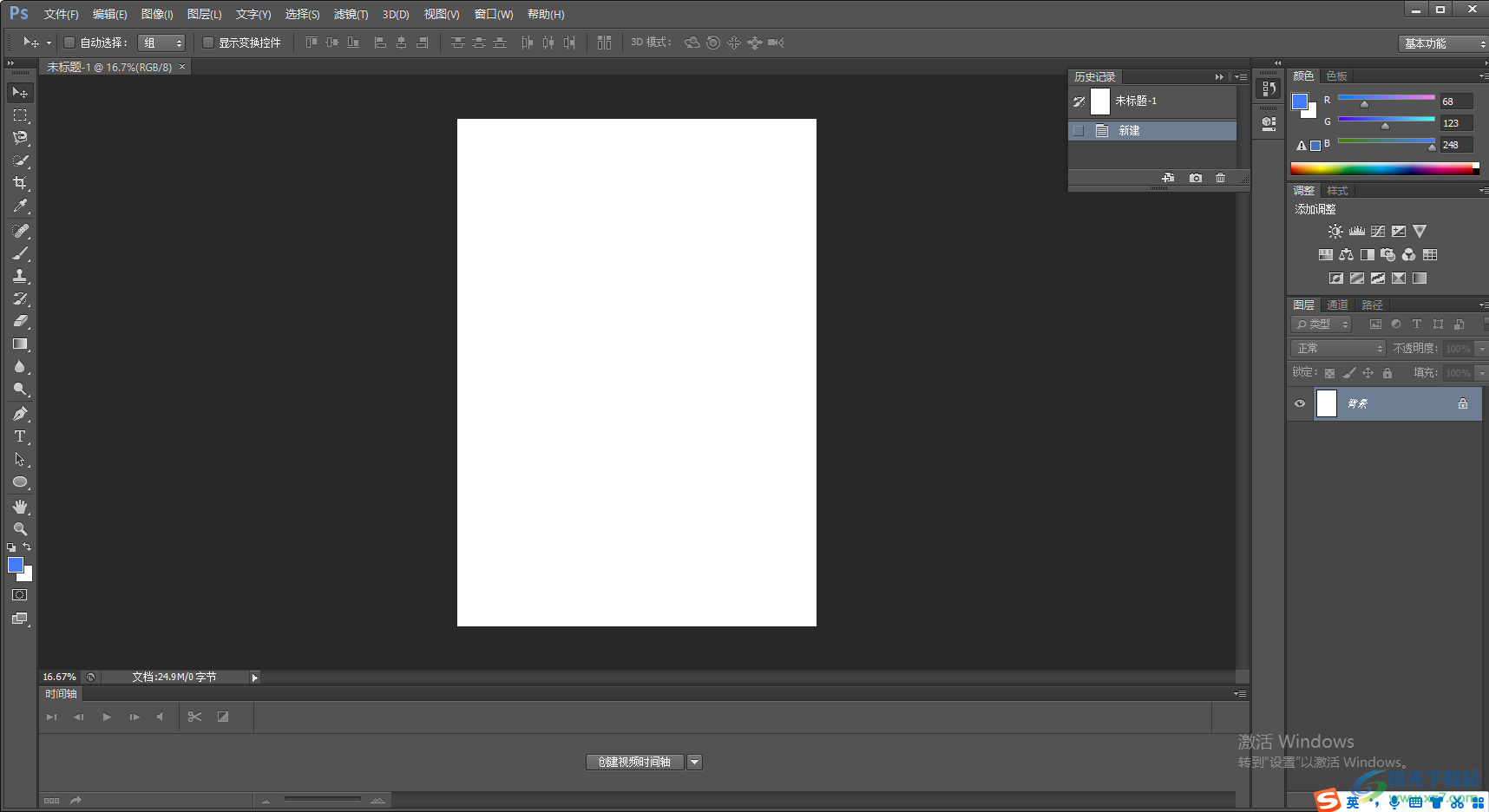Select the Dodge tool
Screen dimensions: 1489x812
[x=20, y=389]
